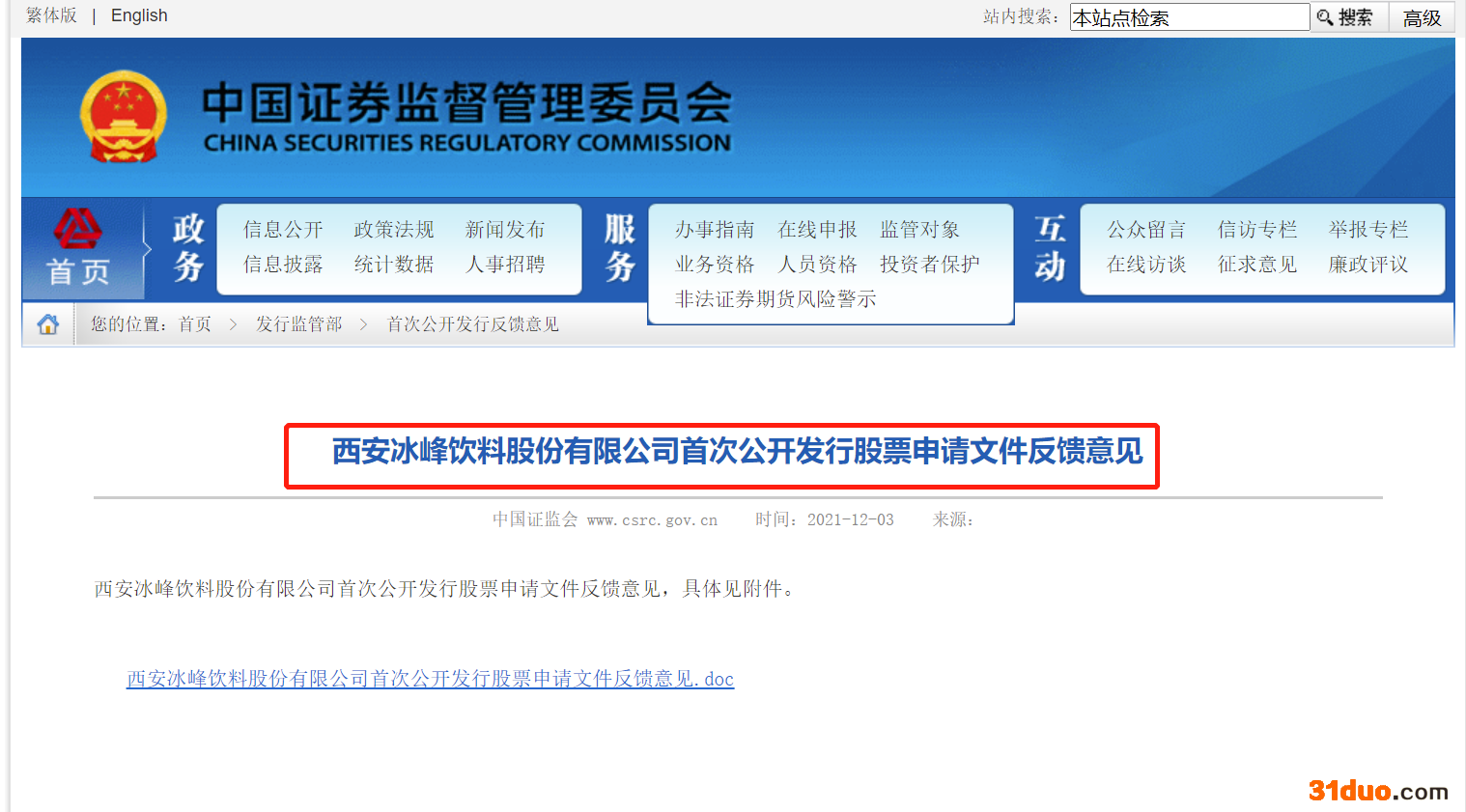Click the home icon in breadcrumb bar
This screenshot has width=1466, height=812.
coord(48,324)
